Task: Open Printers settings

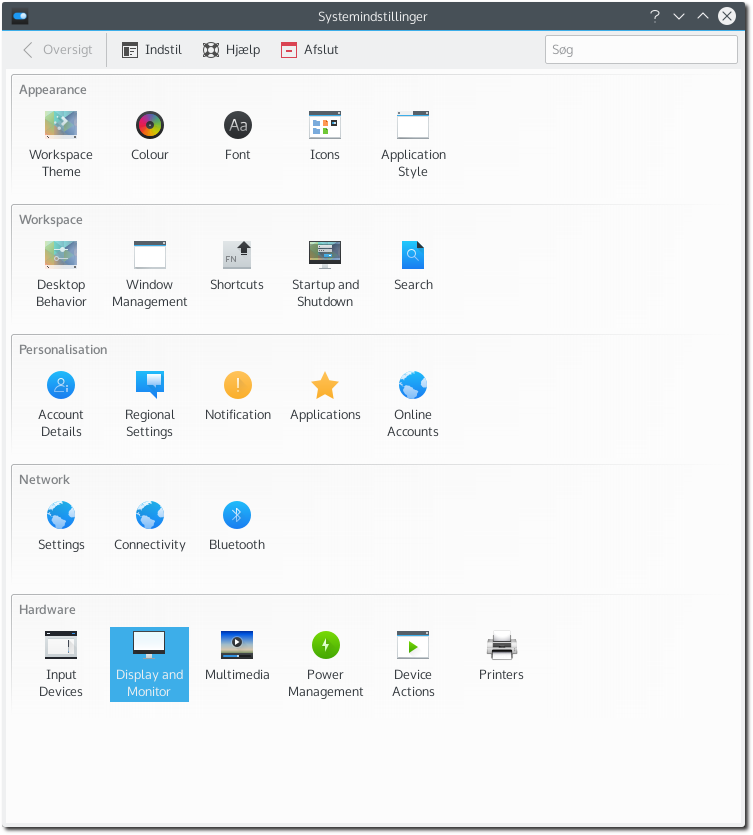Action: click(501, 656)
